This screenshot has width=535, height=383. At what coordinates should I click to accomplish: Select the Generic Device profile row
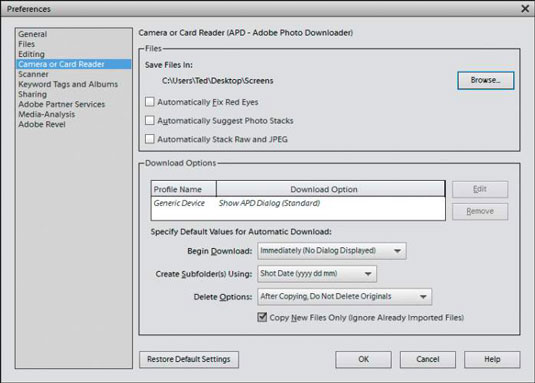tap(298, 203)
